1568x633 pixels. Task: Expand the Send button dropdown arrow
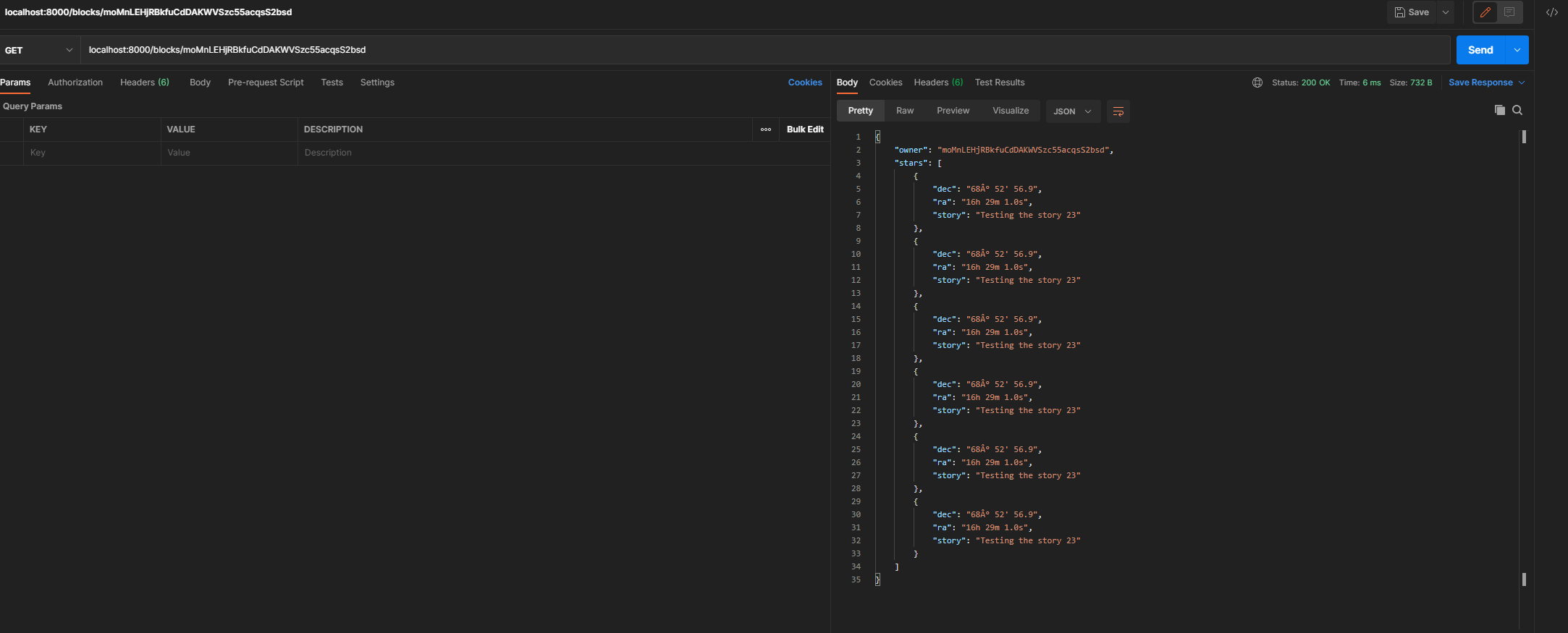pos(1517,50)
